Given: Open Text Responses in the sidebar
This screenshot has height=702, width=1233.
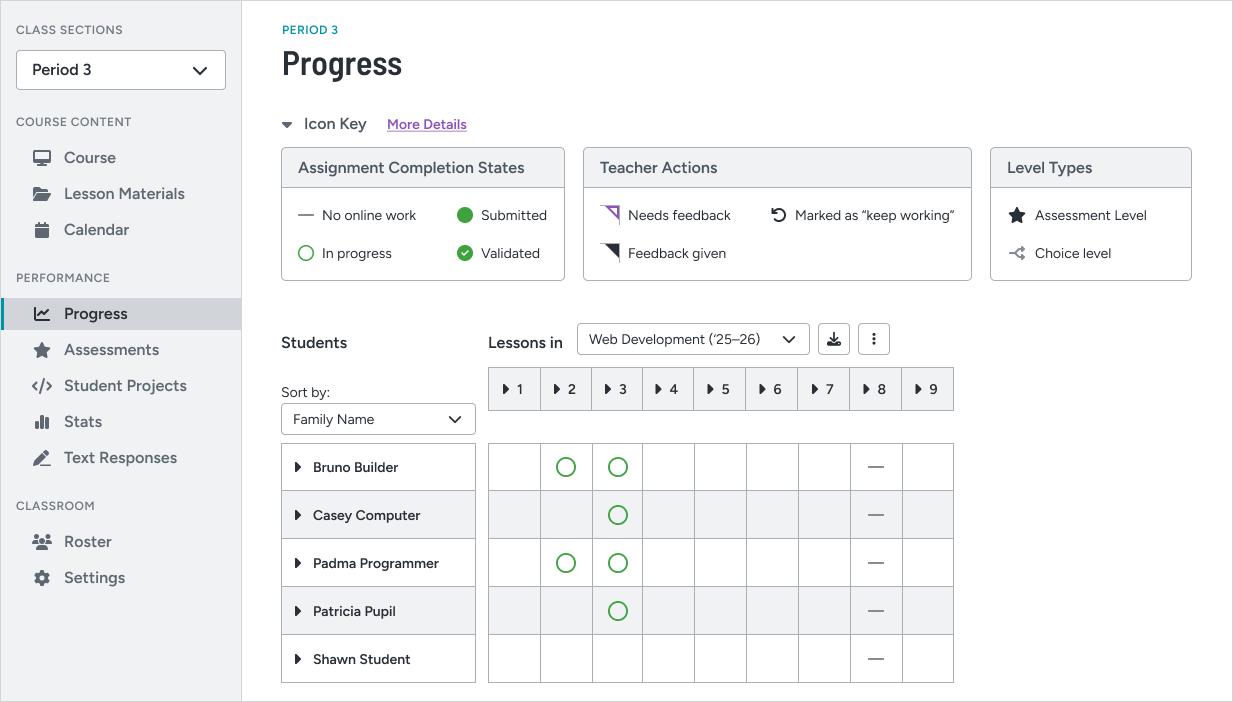Looking at the screenshot, I should coord(120,458).
